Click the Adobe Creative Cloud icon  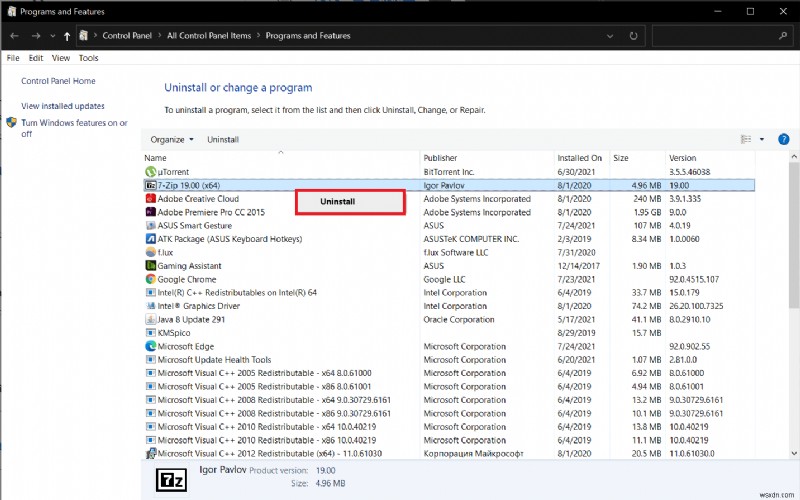pyautogui.click(x=151, y=198)
